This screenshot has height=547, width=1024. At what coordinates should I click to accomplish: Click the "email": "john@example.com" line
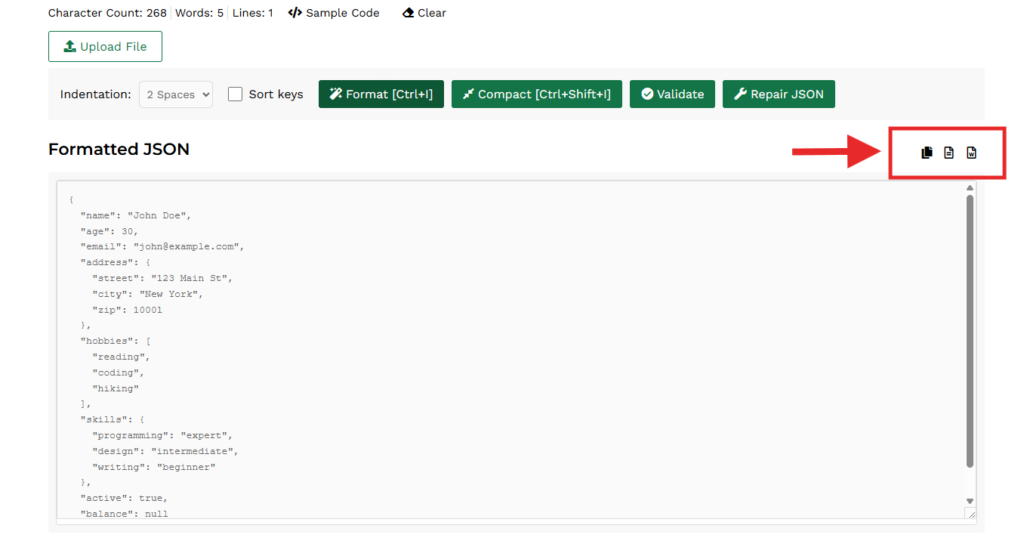[162, 247]
